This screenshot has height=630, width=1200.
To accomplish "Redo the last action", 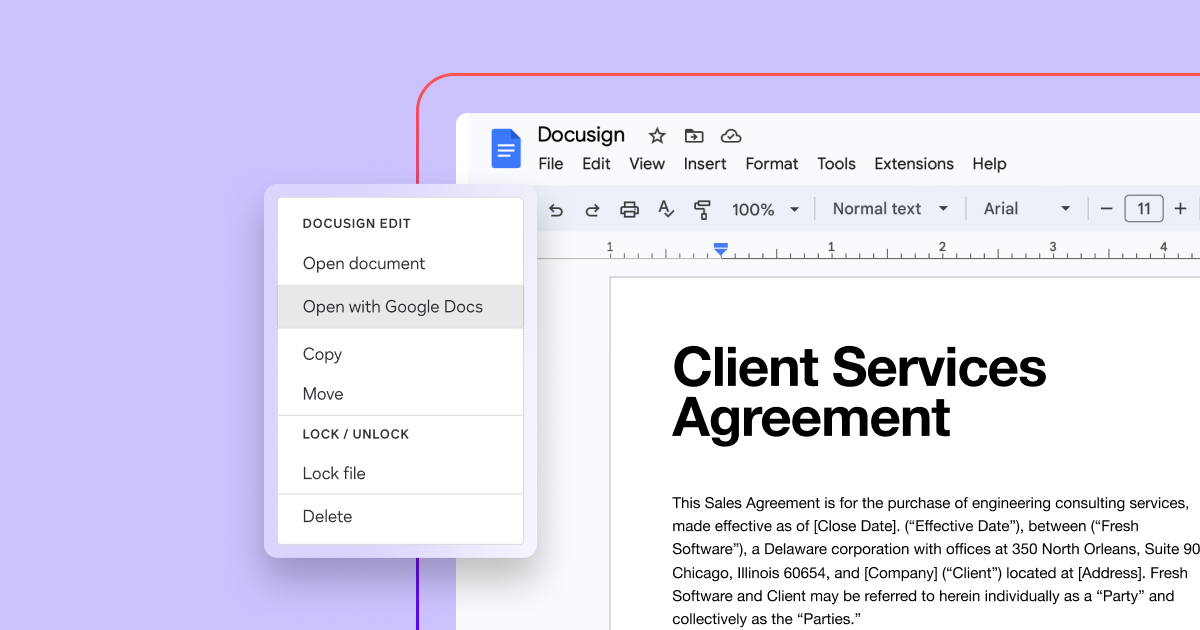I will point(592,209).
